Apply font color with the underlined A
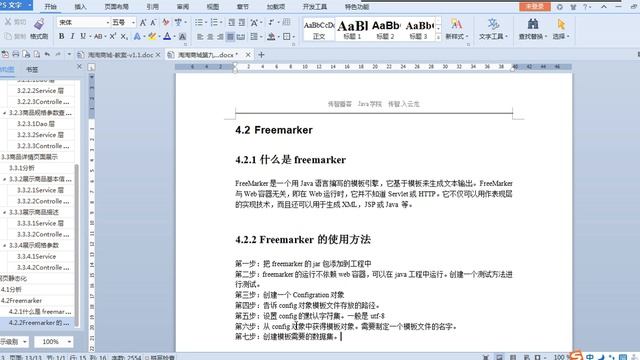 coord(167,36)
